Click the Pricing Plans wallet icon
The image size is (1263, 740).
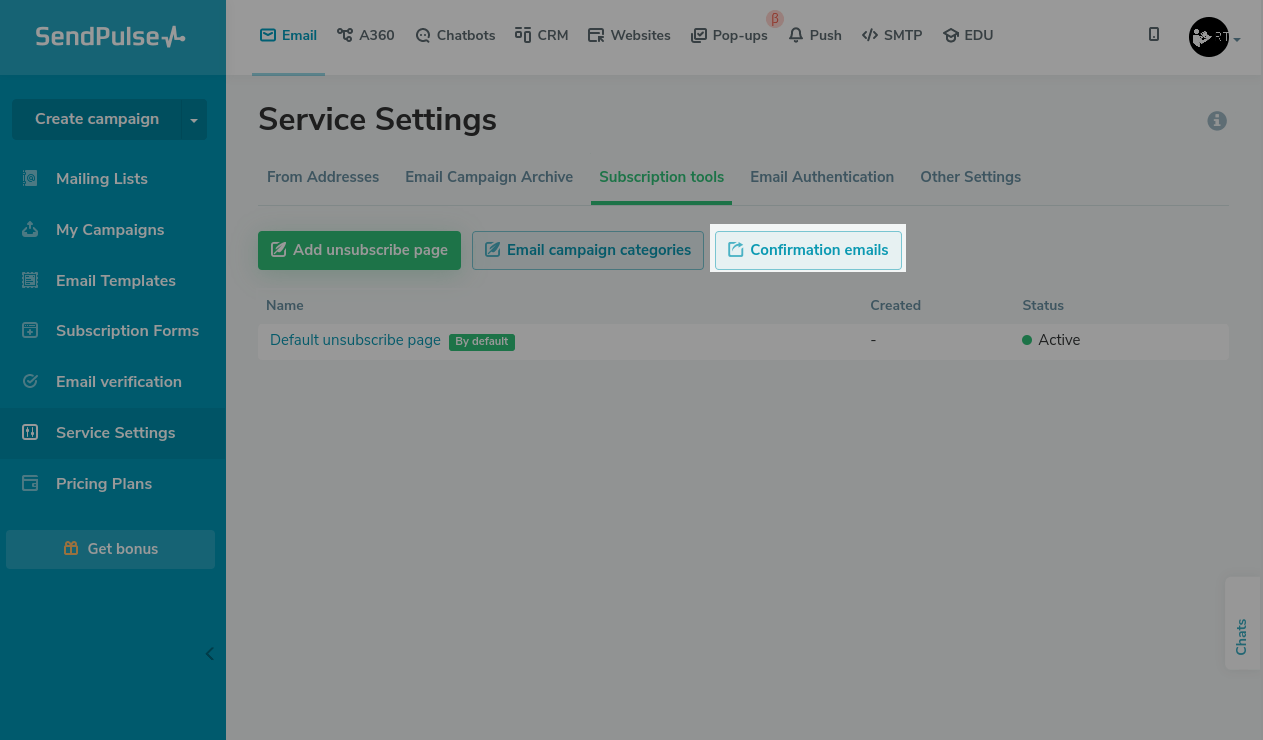30,484
